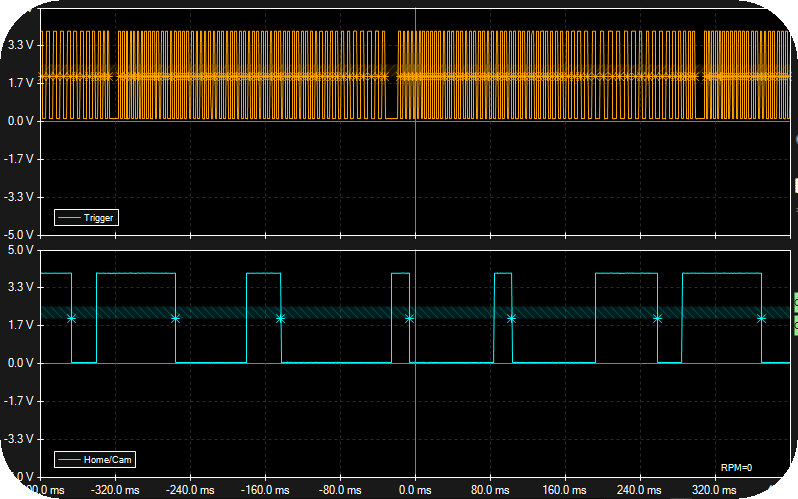
Task: Click the -5.0 V label on Trigger axis
Action: point(20,235)
